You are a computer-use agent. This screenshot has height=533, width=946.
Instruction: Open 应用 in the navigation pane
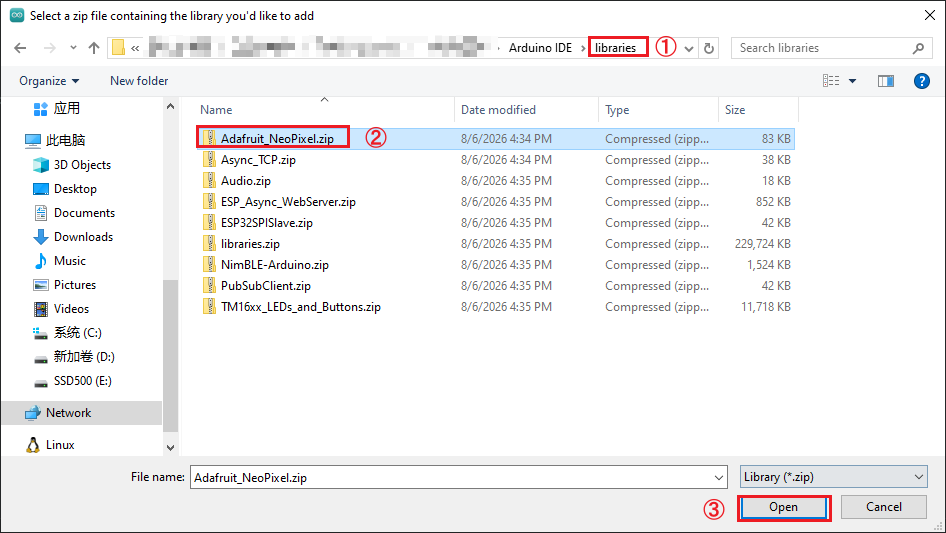[x=66, y=109]
